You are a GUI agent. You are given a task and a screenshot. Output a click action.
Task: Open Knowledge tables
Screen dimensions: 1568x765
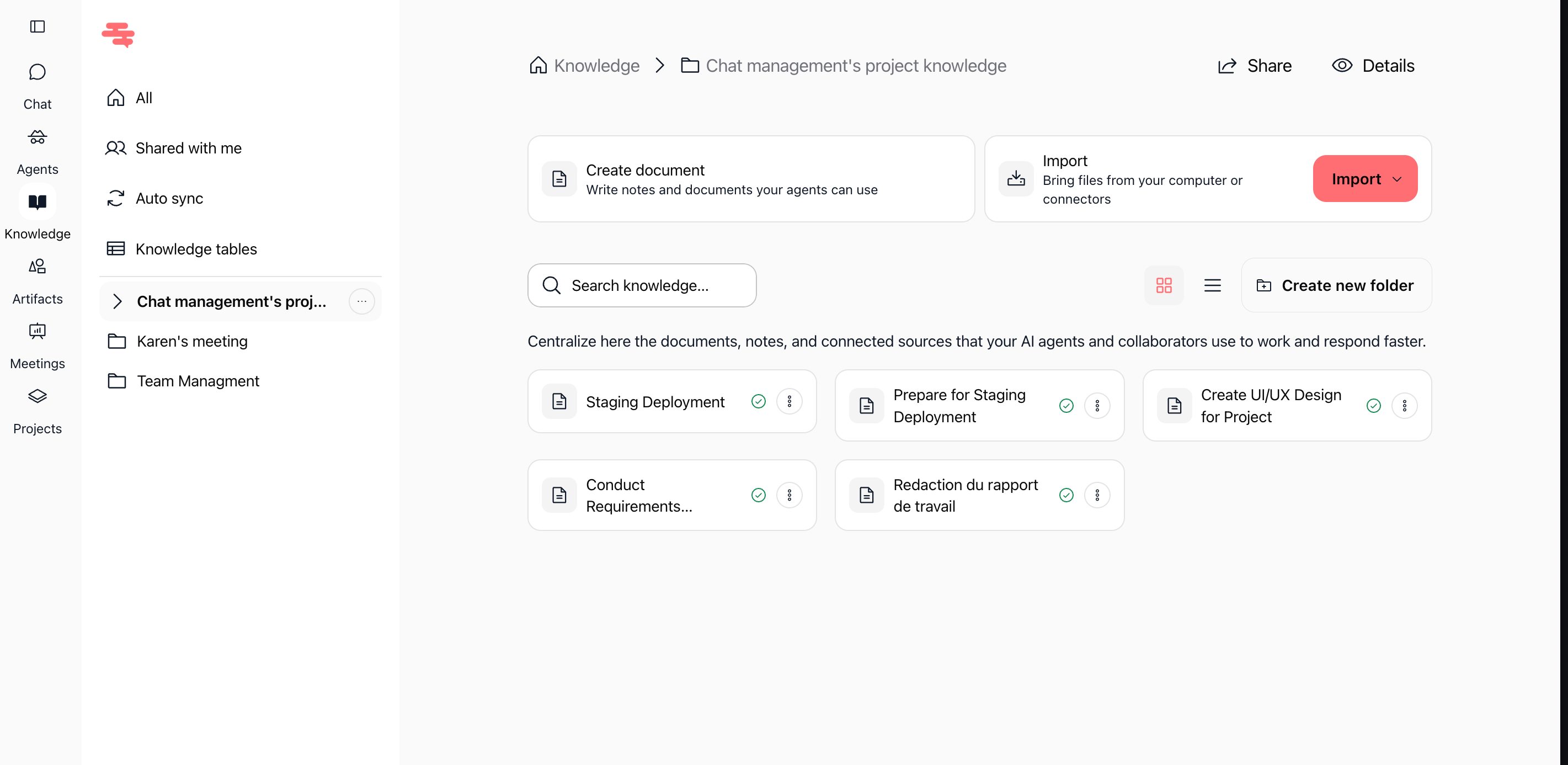241,248
